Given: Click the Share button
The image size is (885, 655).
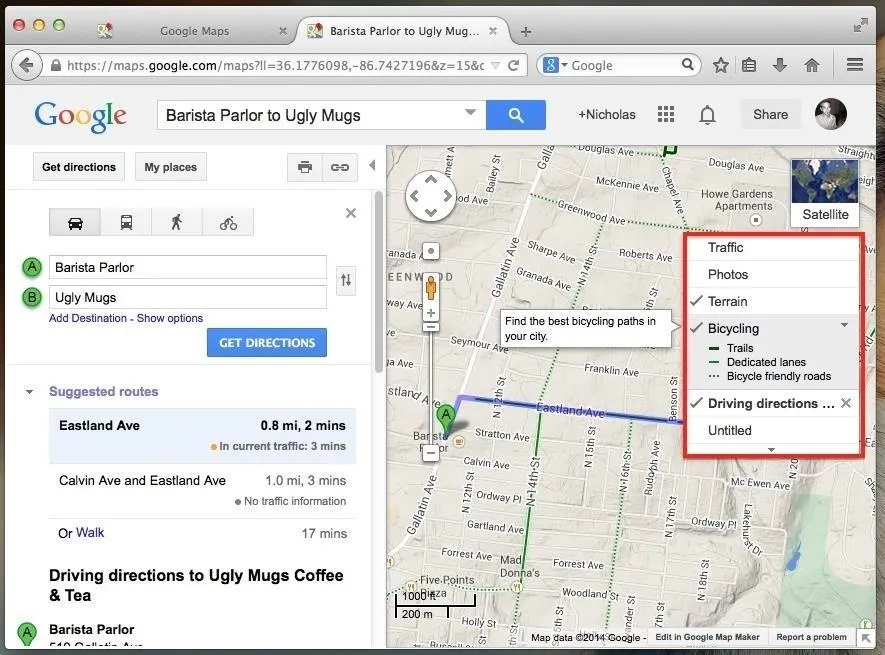Looking at the screenshot, I should tap(770, 115).
